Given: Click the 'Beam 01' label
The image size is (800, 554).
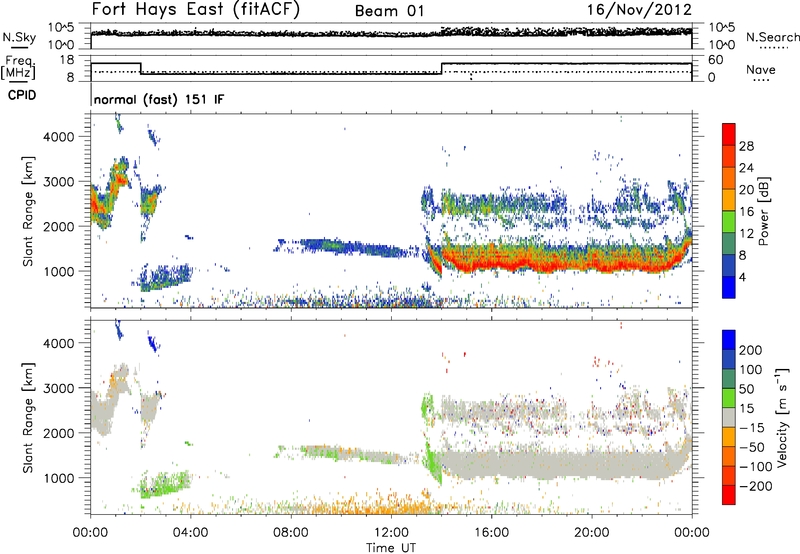Looking at the screenshot, I should click(390, 11).
